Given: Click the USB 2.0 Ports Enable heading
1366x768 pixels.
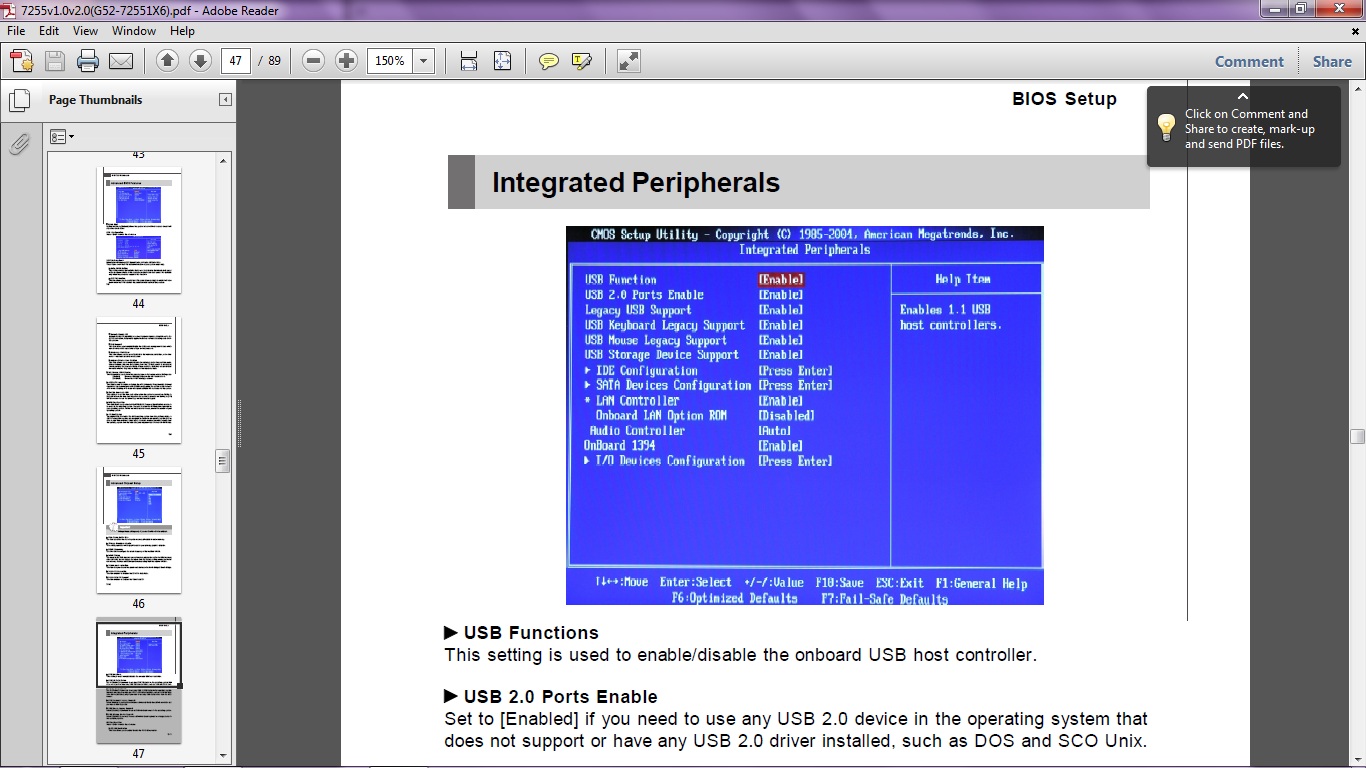Looking at the screenshot, I should 560,697.
